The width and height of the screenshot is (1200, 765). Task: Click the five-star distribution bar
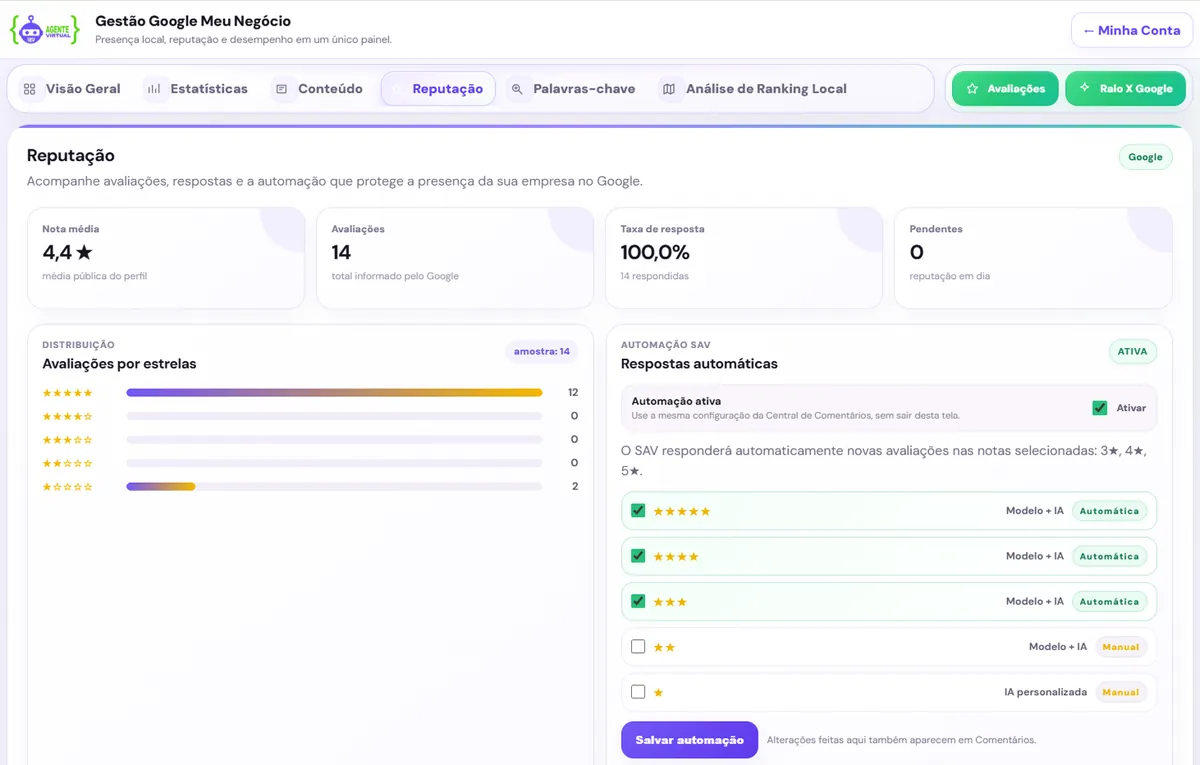pos(334,393)
